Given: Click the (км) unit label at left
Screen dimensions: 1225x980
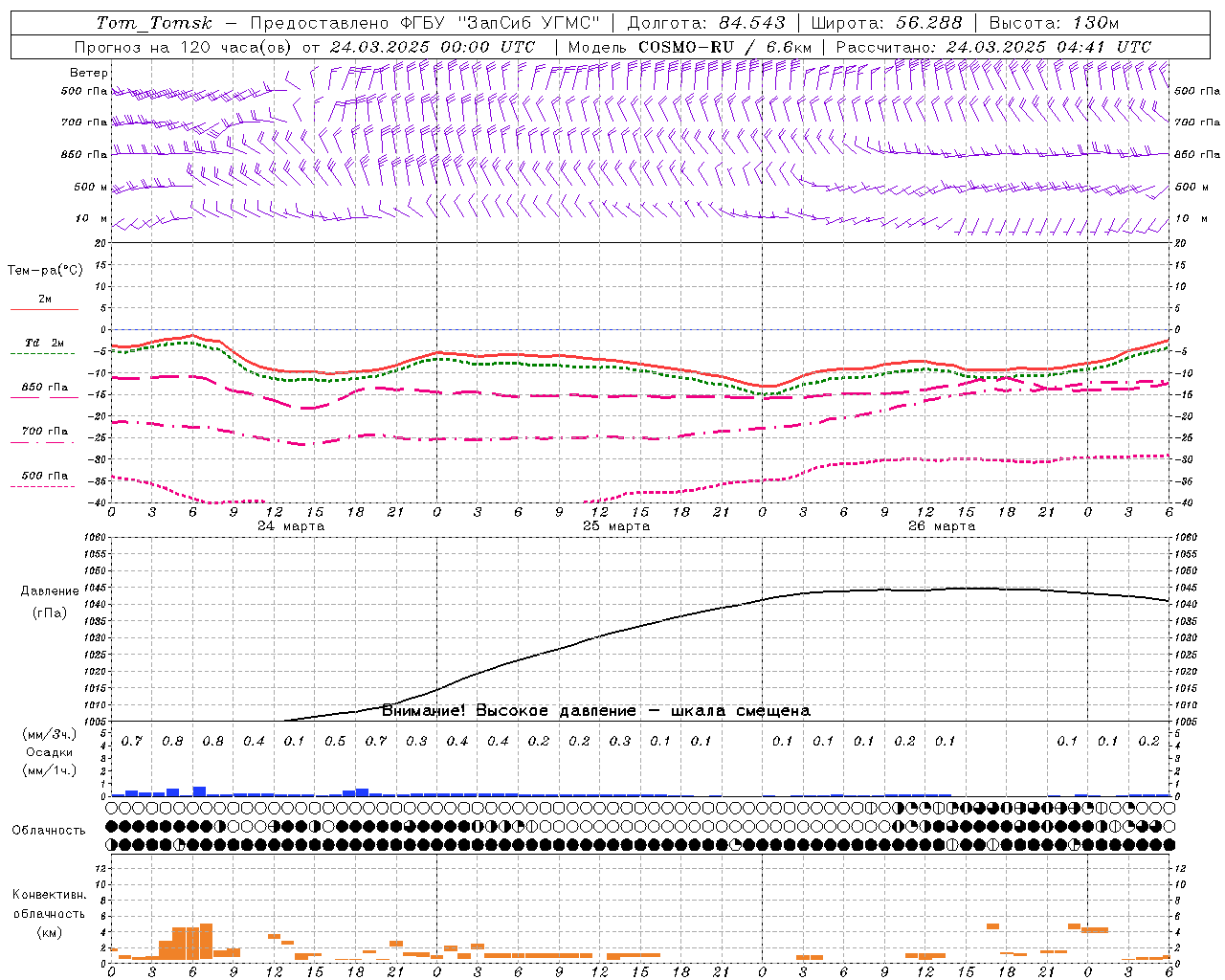Looking at the screenshot, I should tap(50, 932).
